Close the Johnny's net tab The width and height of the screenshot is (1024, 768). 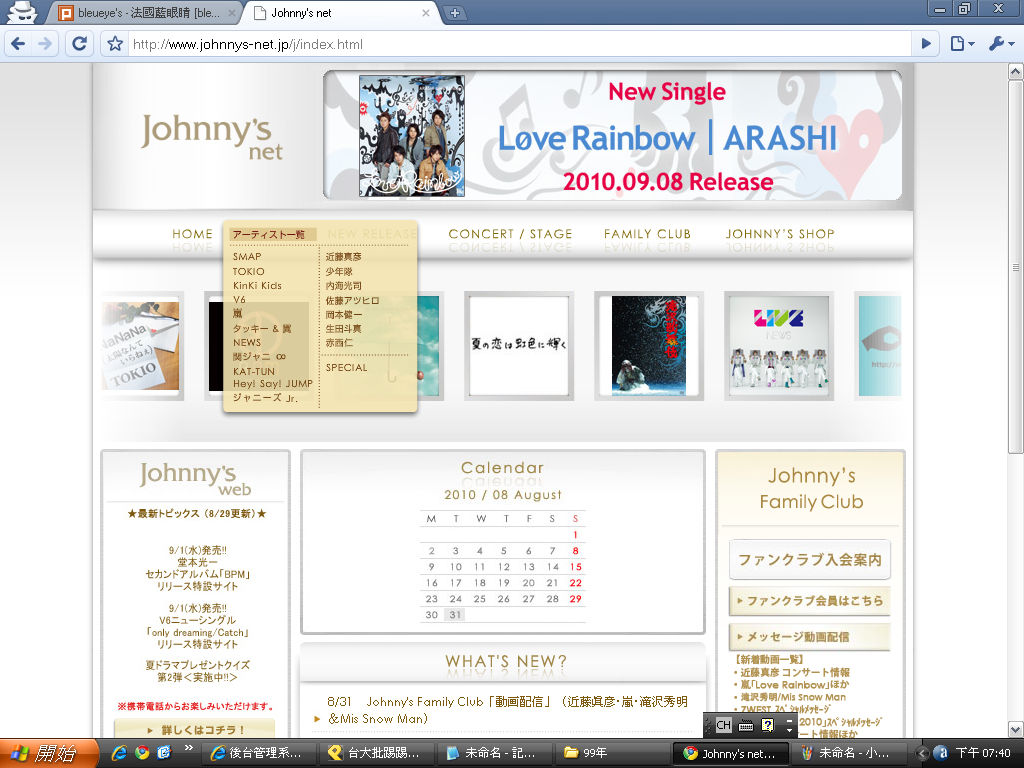426,12
